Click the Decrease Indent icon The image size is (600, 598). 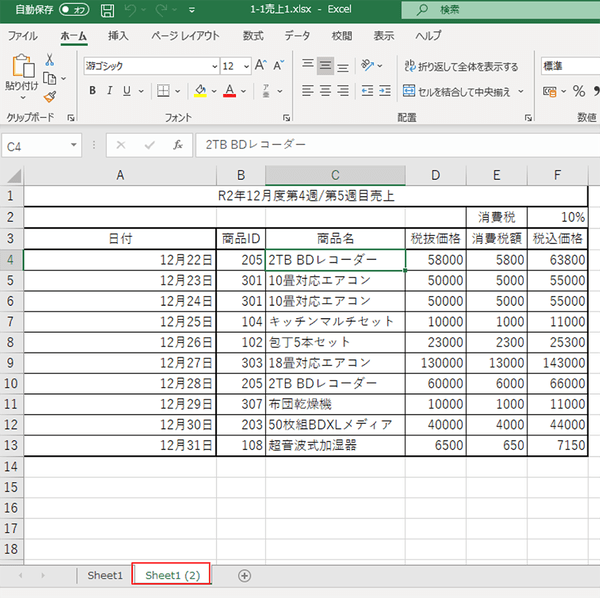[x=367, y=91]
